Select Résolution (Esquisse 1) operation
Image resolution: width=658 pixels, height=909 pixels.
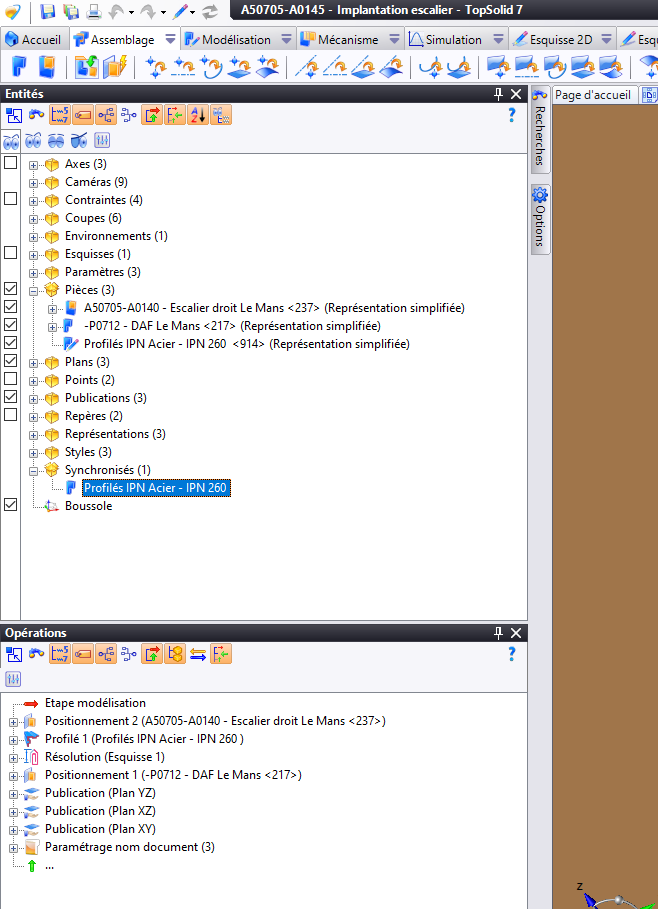click(105, 757)
